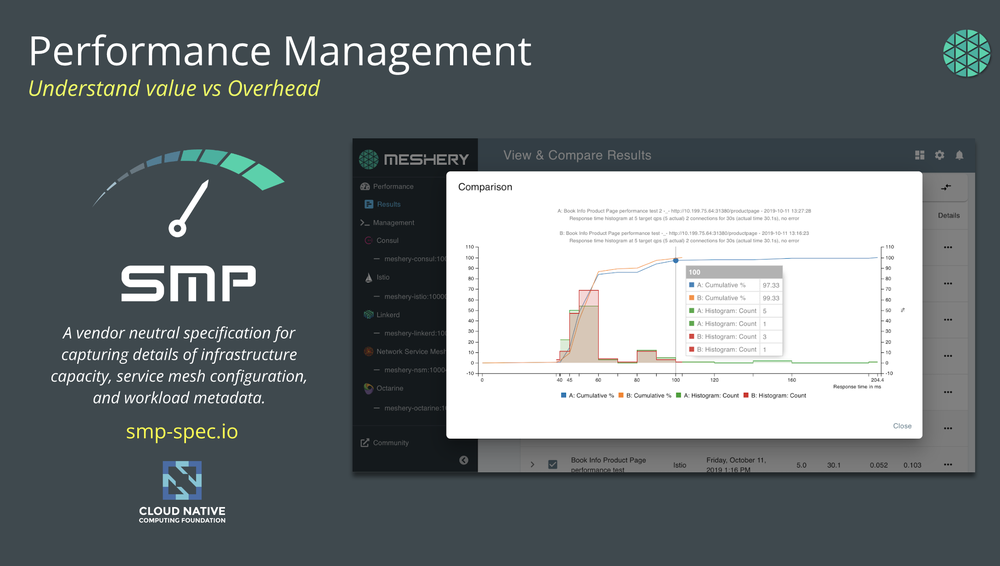1000x566 pixels.
Task: Toggle B: Cumulative % legend item
Action: point(645,396)
